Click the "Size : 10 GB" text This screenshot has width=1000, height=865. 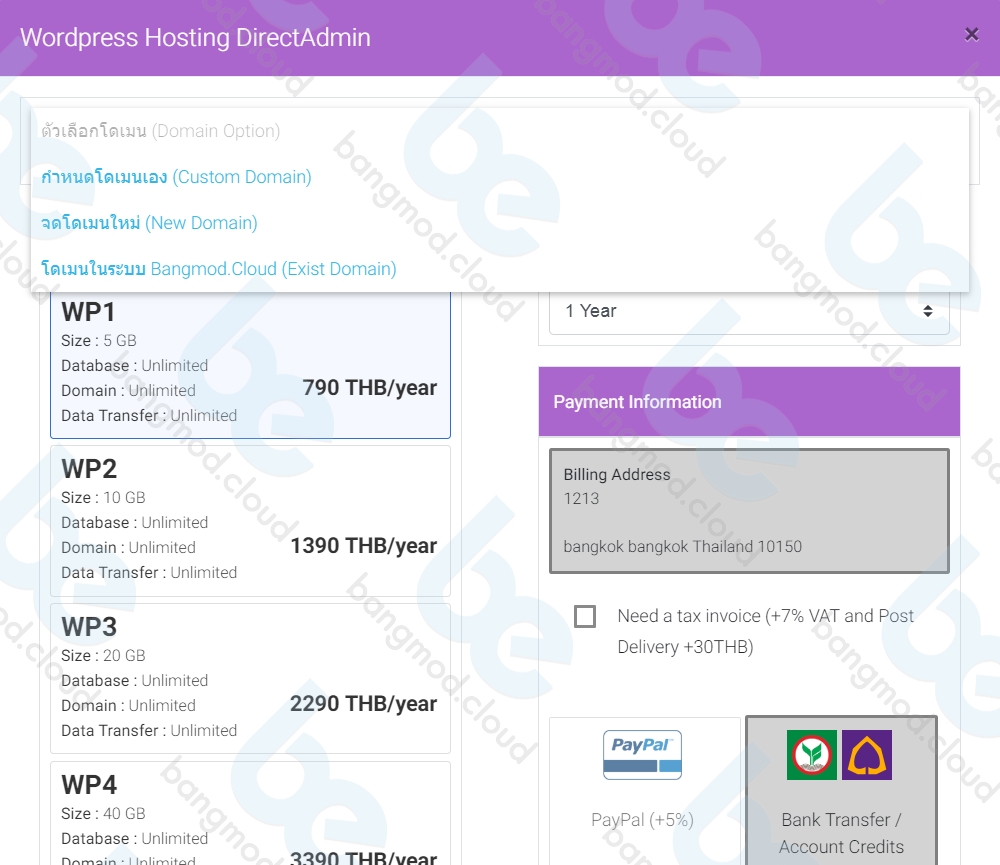103,498
